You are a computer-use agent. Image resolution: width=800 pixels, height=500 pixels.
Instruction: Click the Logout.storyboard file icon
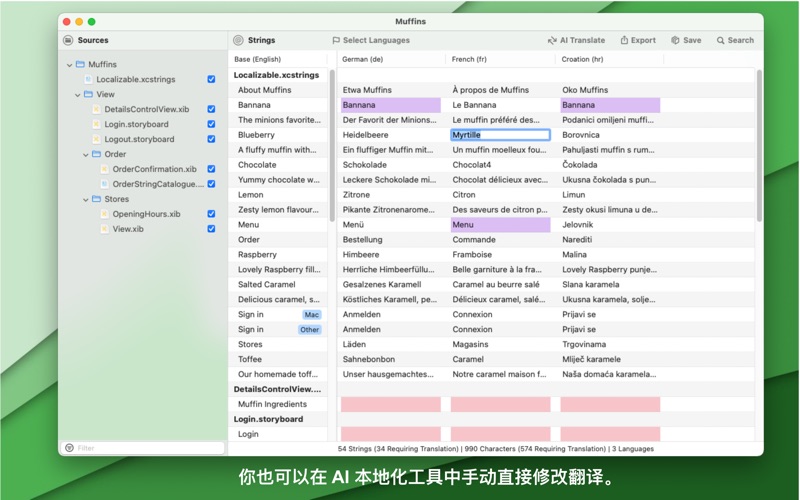(96, 139)
